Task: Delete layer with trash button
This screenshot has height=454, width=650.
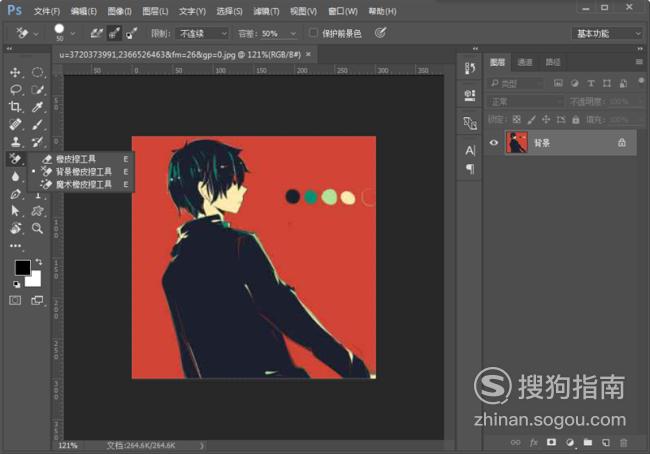Action: (x=623, y=442)
